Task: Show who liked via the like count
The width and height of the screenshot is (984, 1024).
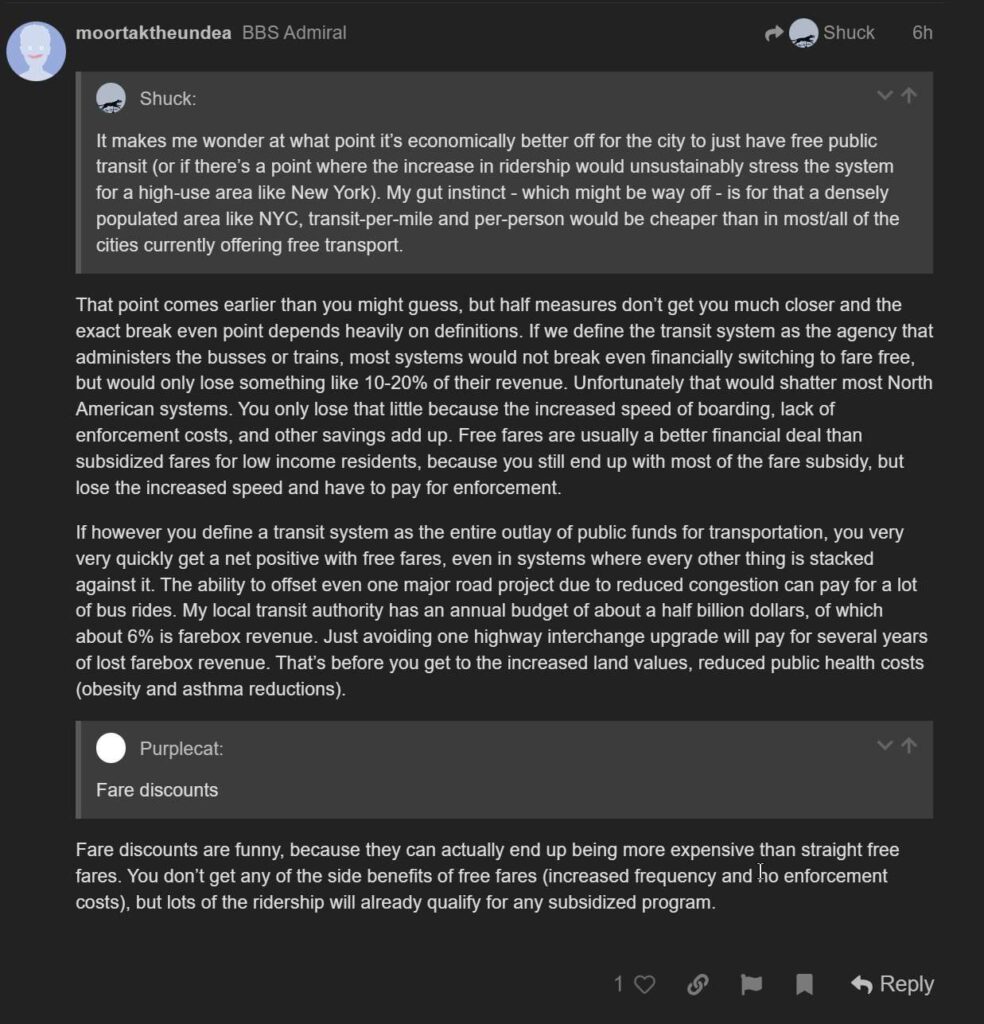Action: [x=618, y=985]
